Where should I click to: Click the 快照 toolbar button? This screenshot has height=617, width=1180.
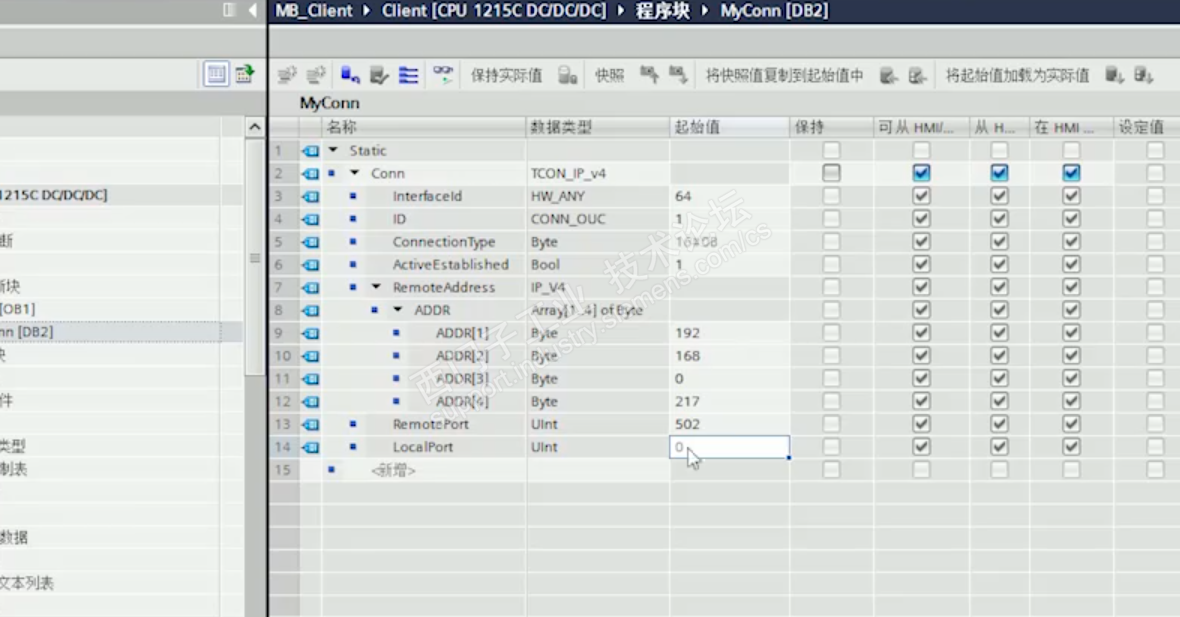(610, 75)
